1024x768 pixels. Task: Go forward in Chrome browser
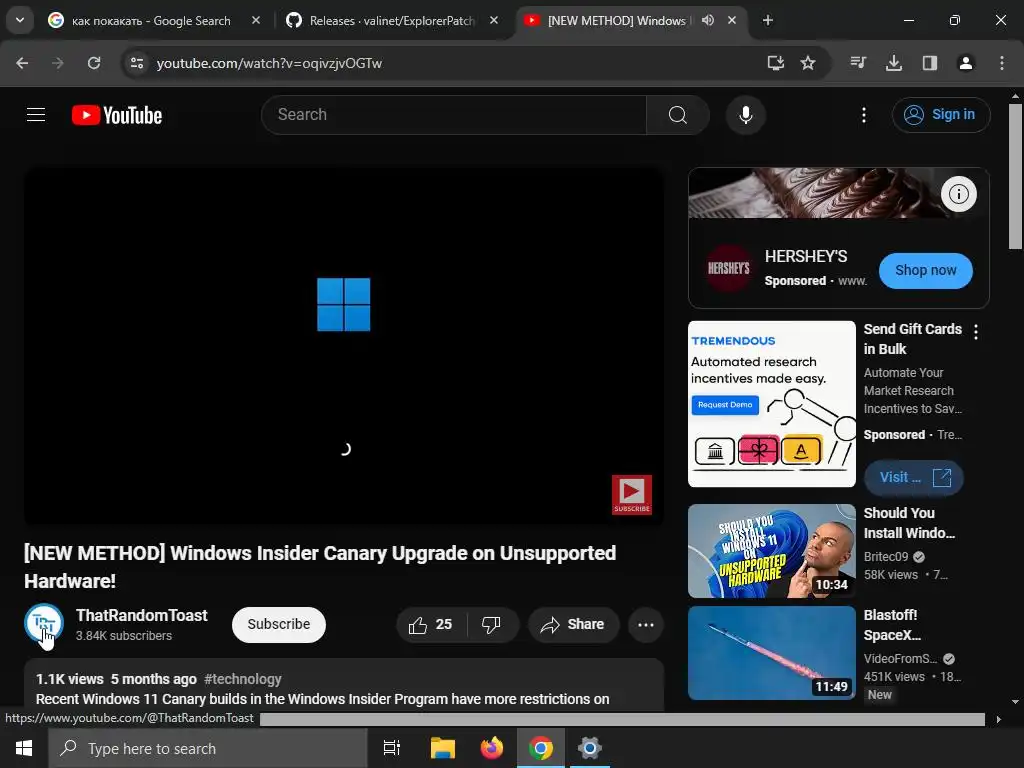click(58, 63)
